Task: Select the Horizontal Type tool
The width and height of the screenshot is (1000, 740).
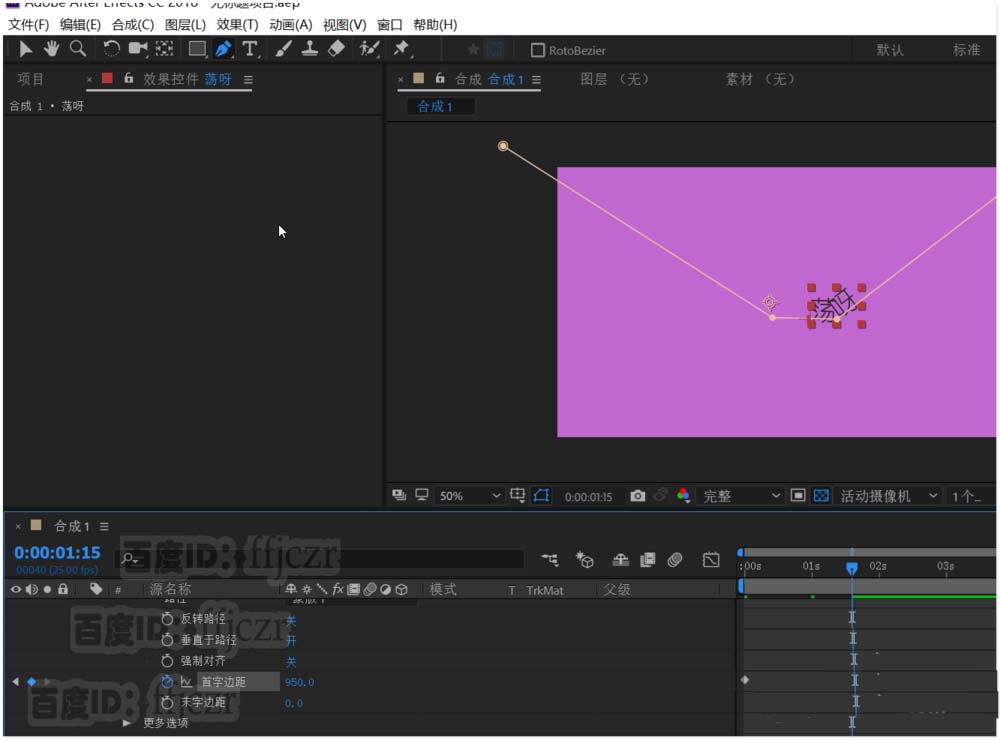Action: pyautogui.click(x=250, y=49)
